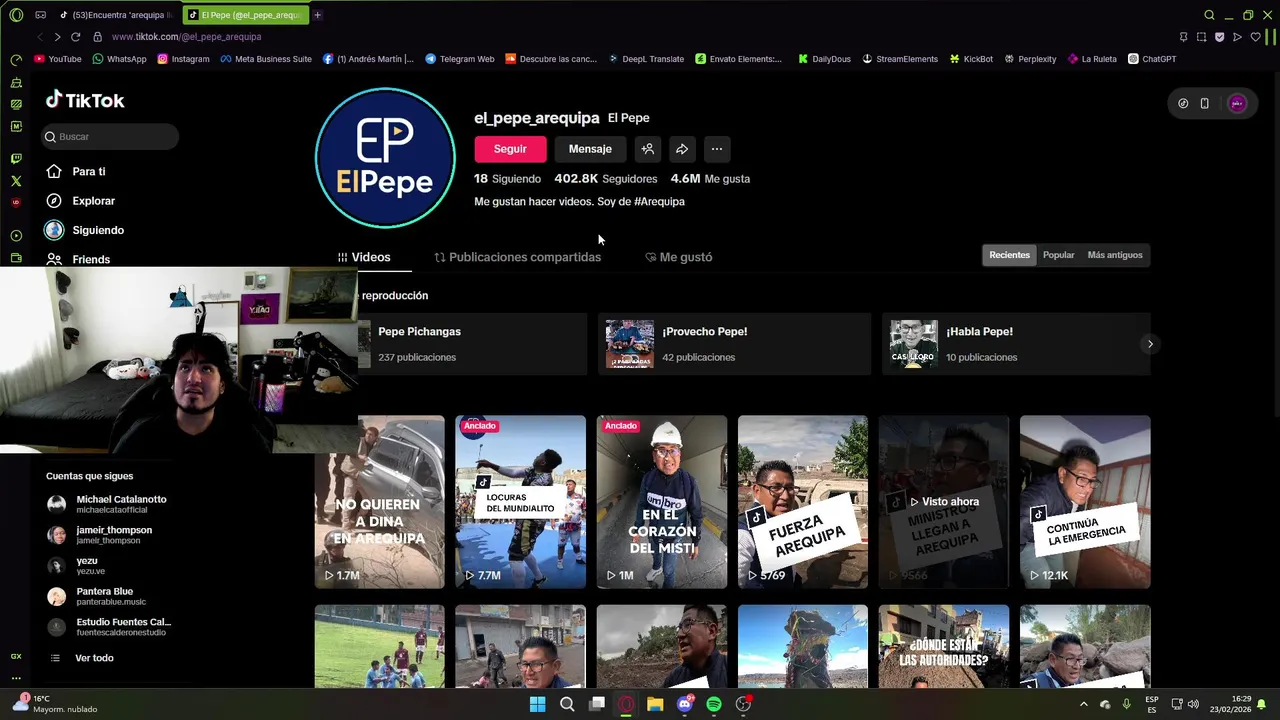Bookmark the page with the heart icon

click(1255, 37)
